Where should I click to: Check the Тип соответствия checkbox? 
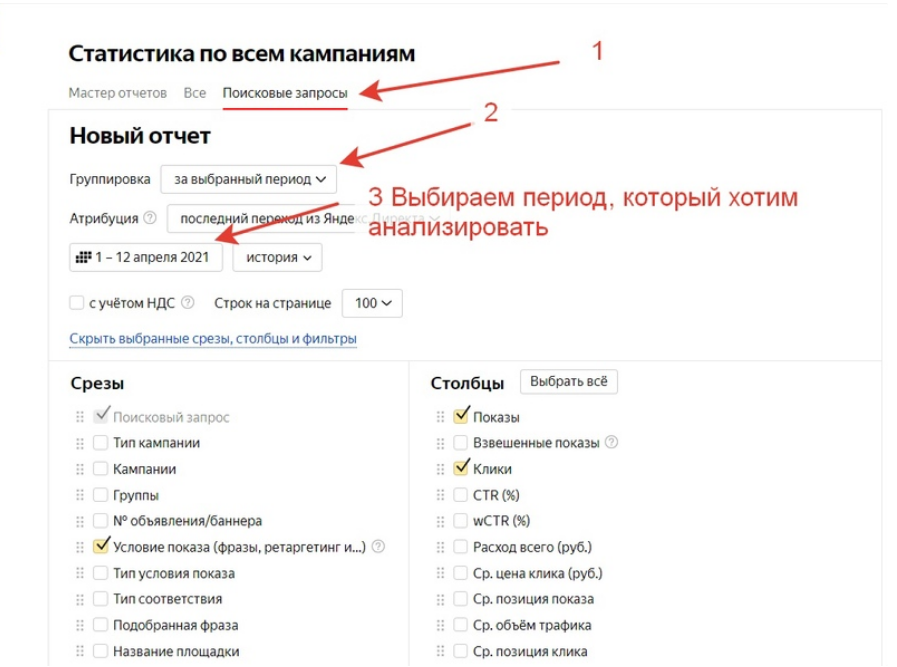click(x=100, y=599)
